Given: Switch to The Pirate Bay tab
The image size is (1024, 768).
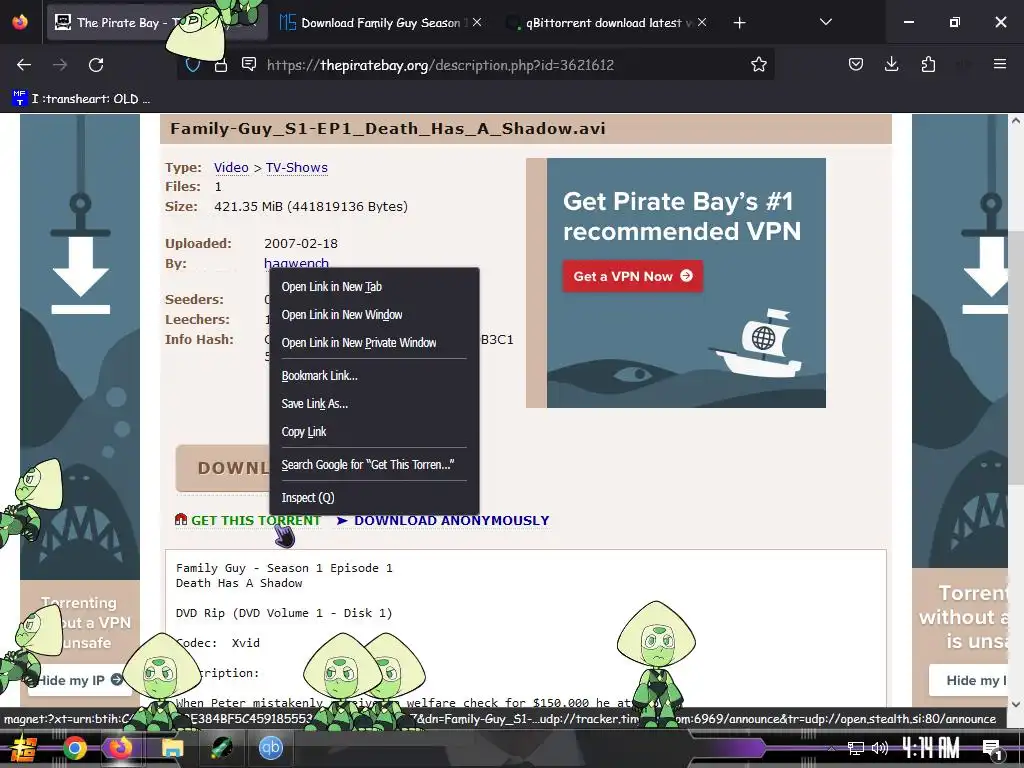Looking at the screenshot, I should click(x=157, y=23).
